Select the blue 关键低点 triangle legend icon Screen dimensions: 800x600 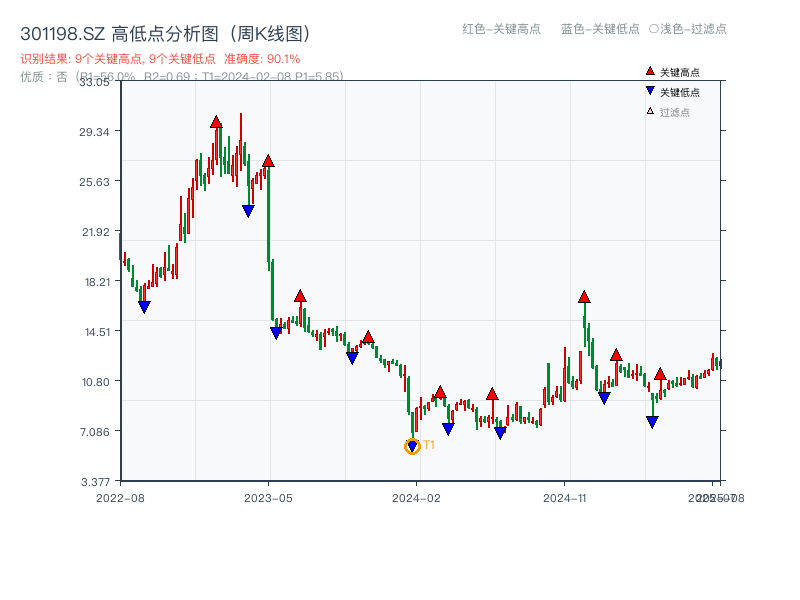click(x=648, y=88)
